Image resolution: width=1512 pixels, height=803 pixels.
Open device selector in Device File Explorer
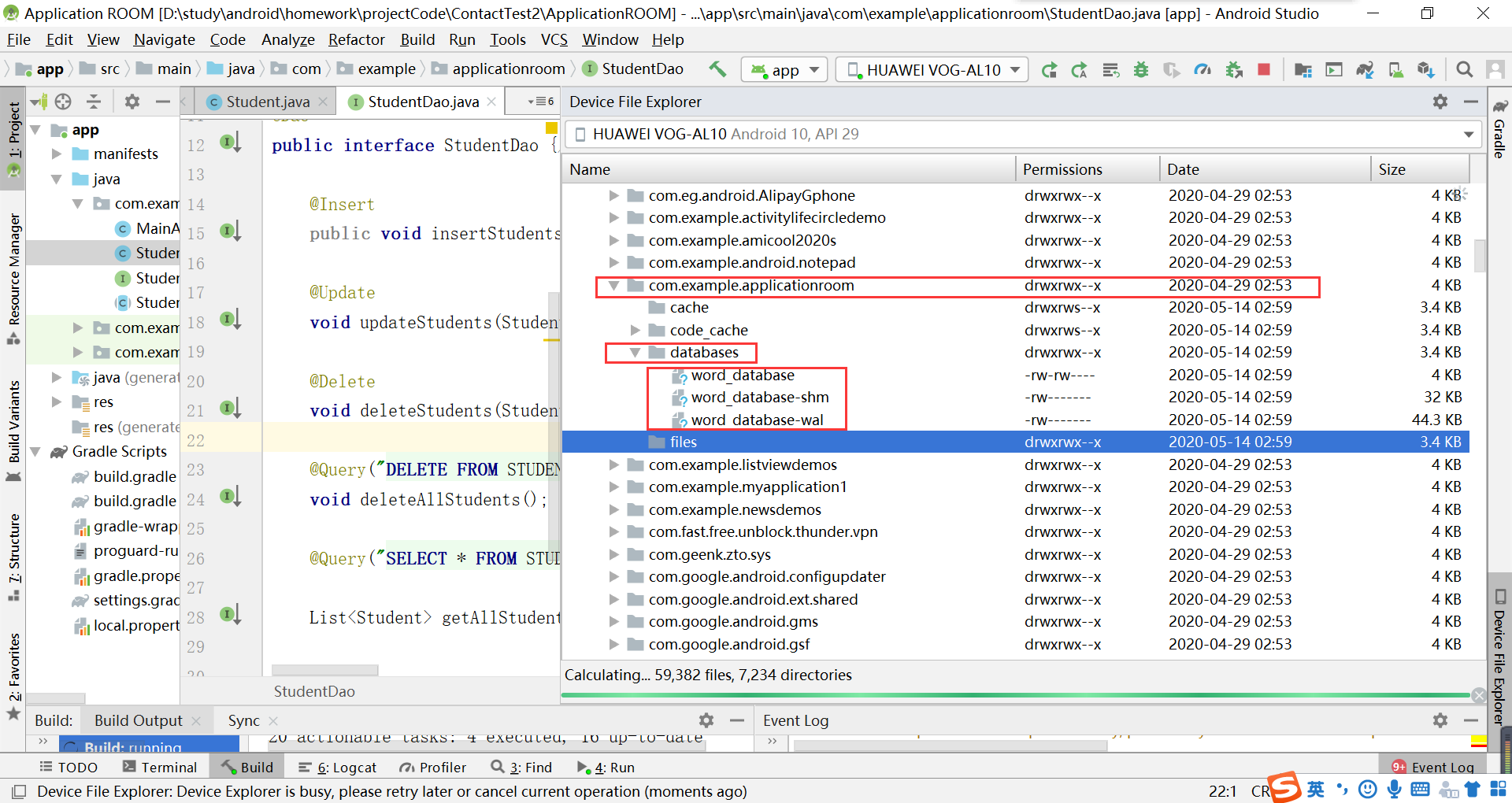[1023, 134]
